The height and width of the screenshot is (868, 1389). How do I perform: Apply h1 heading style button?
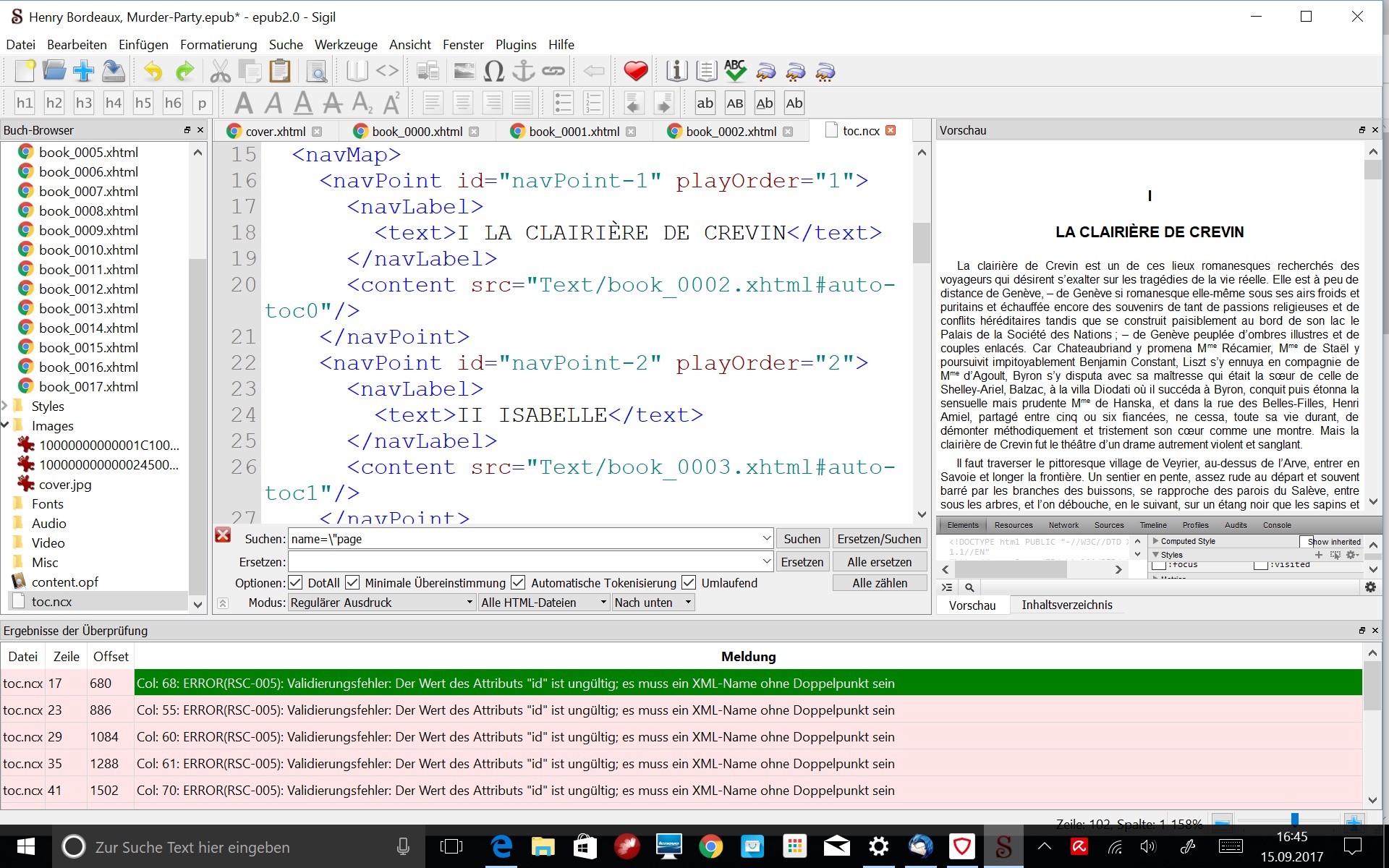[25, 103]
